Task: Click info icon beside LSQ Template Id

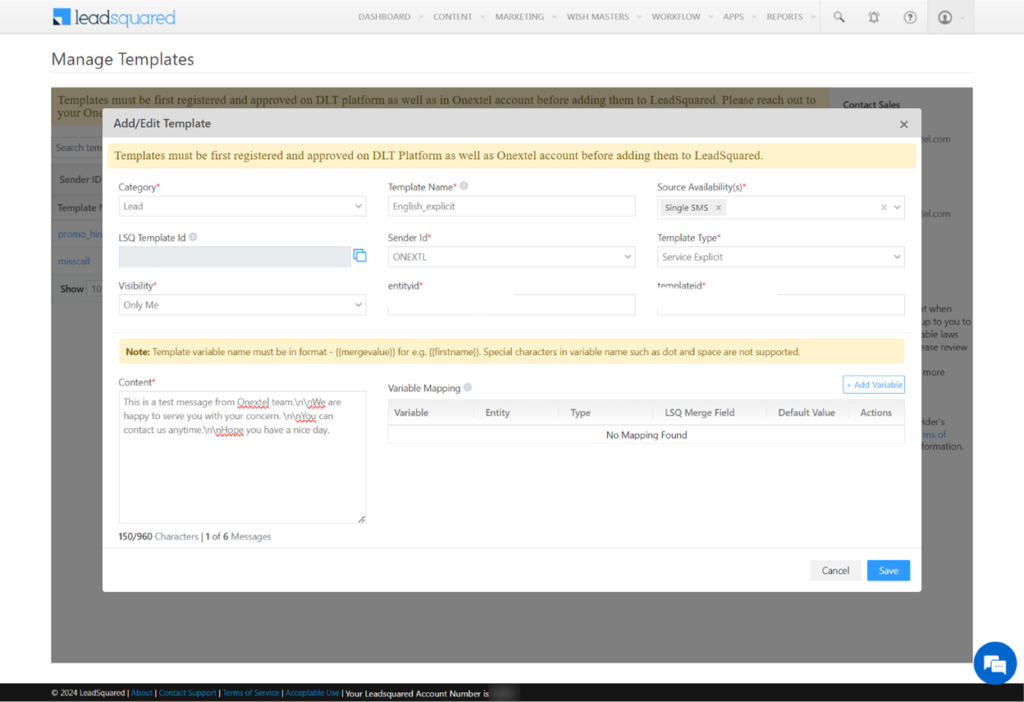Action: tap(193, 237)
